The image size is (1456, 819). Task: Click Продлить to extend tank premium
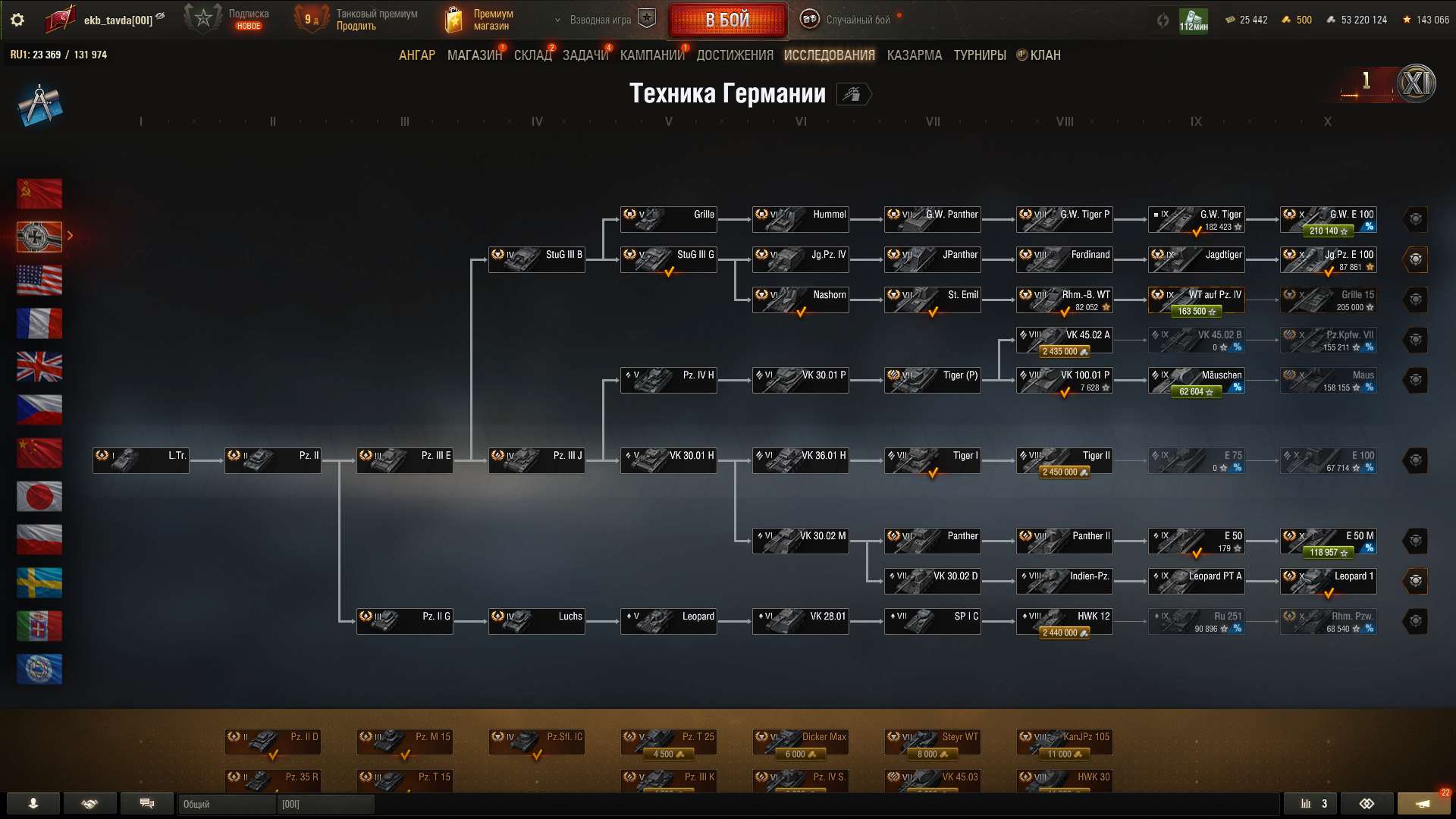point(358,24)
